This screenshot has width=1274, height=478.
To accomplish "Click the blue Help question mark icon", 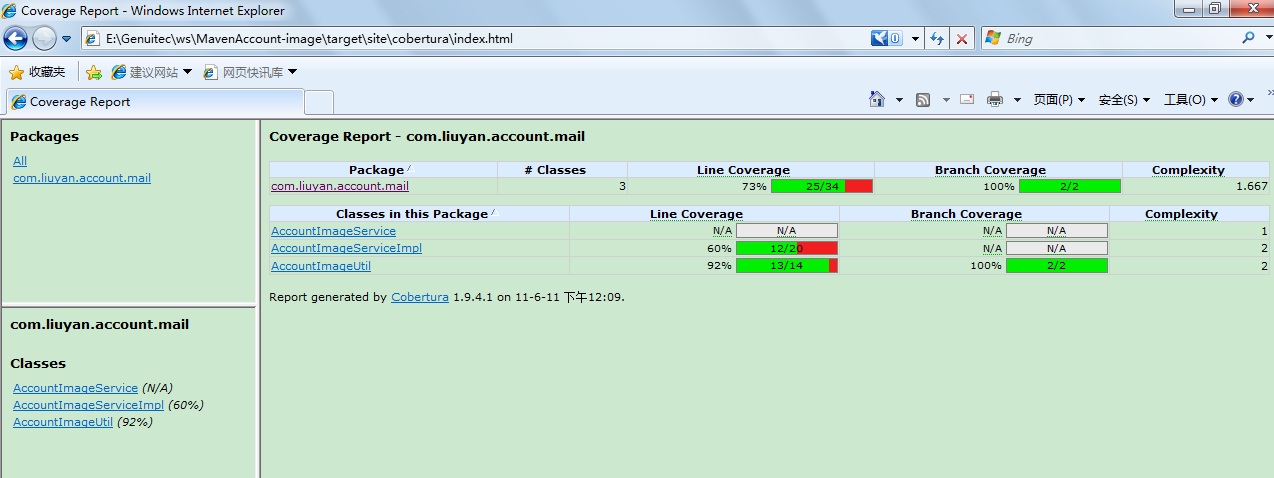I will (1236, 99).
